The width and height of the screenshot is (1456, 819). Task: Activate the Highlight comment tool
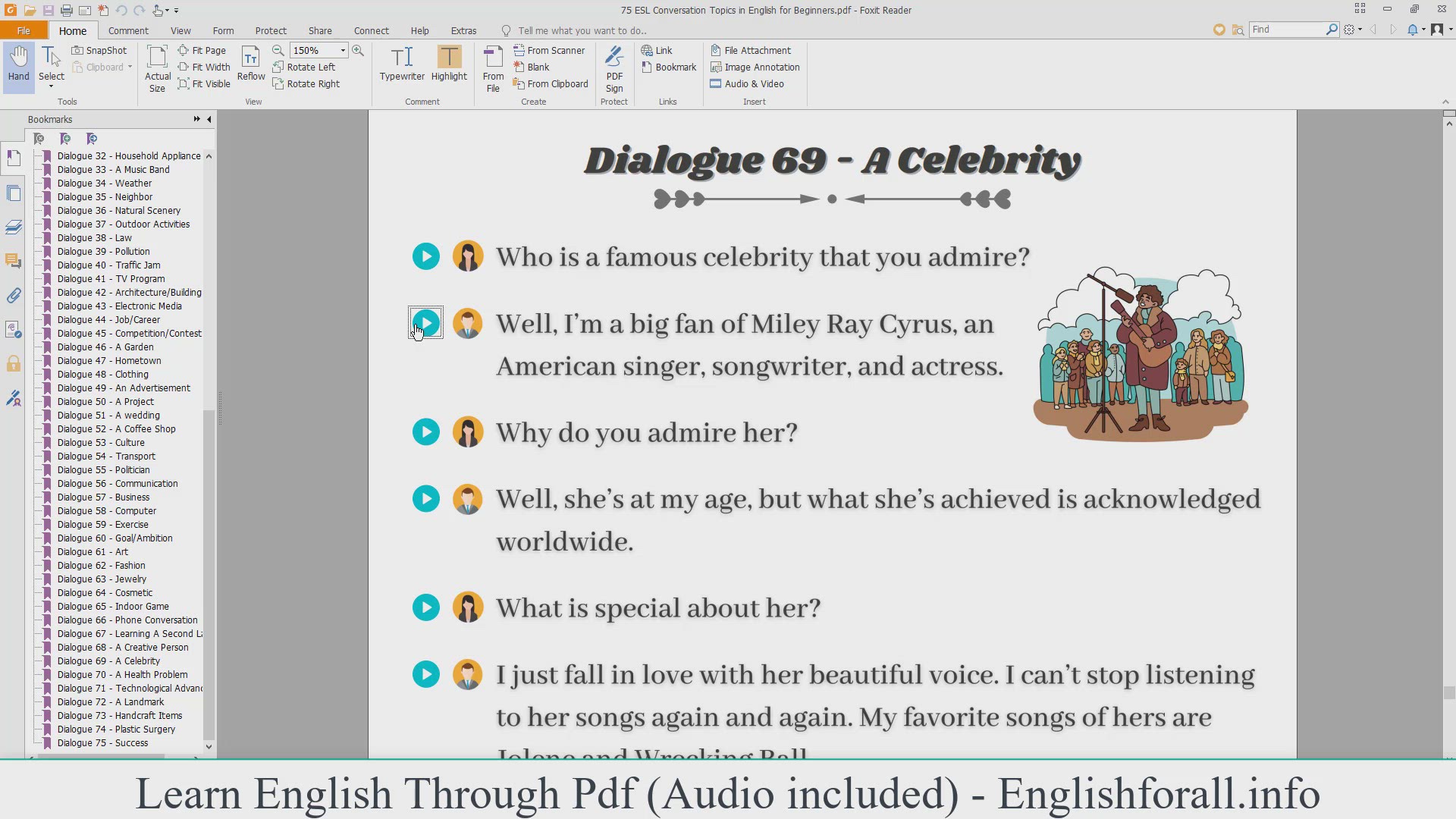[x=449, y=64]
